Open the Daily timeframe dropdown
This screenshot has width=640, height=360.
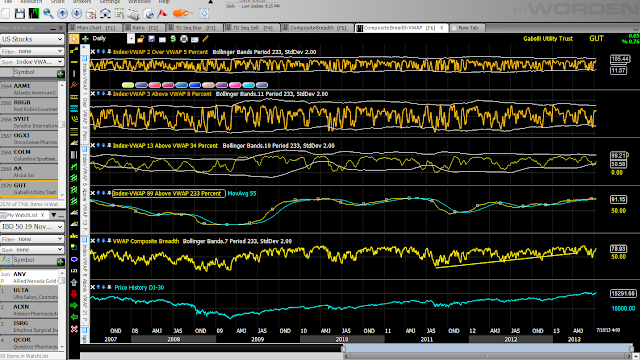click(x=131, y=39)
